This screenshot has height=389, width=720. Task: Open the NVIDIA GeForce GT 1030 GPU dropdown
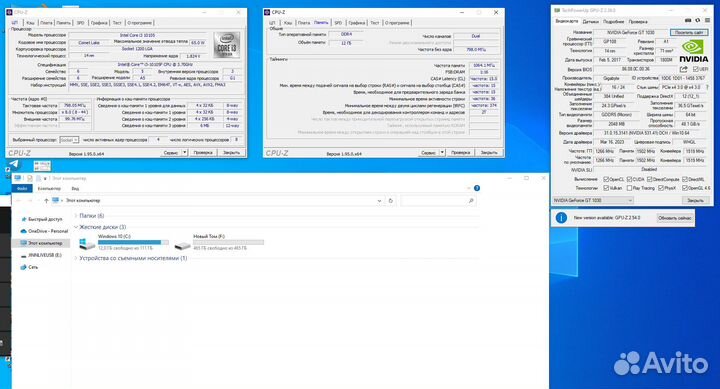click(x=593, y=200)
